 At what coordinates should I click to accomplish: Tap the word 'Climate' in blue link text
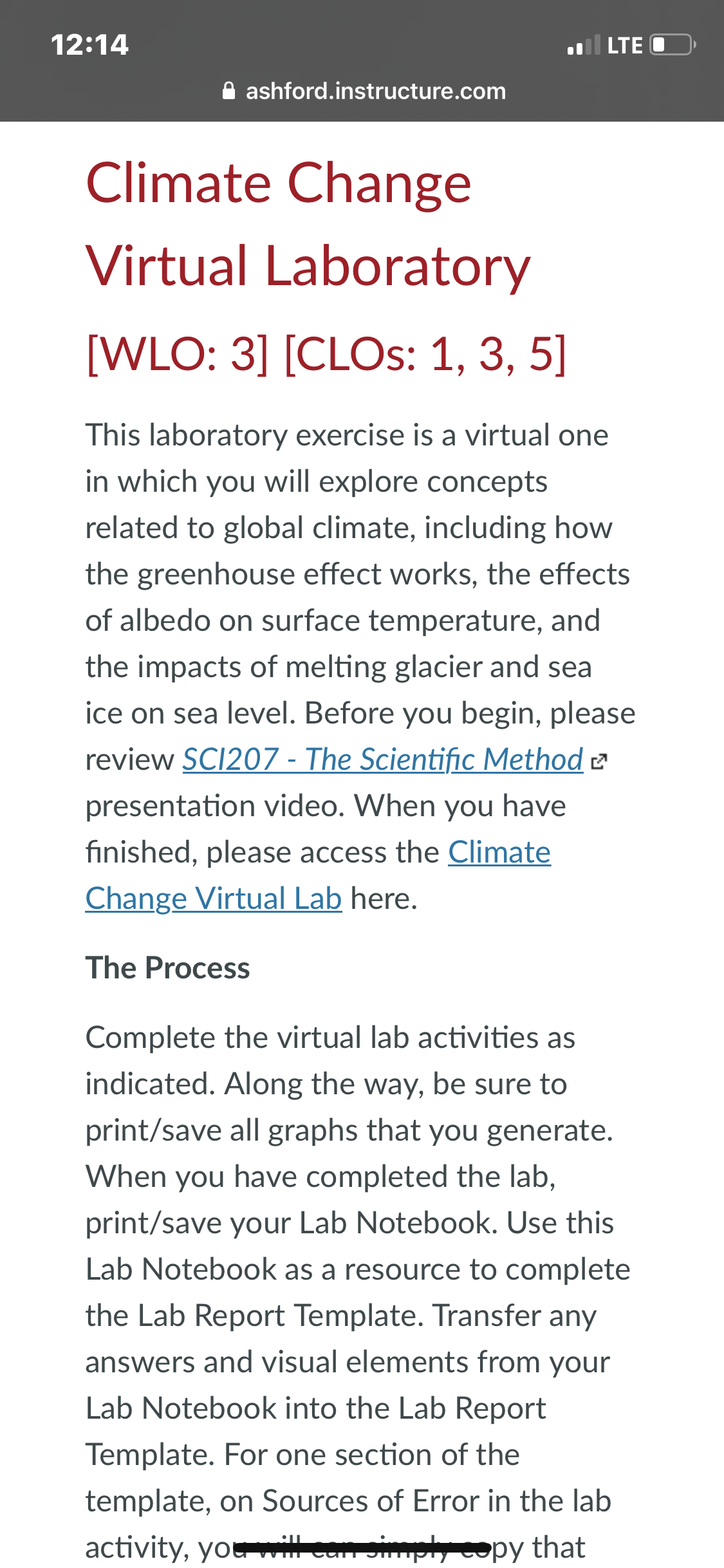click(x=499, y=852)
